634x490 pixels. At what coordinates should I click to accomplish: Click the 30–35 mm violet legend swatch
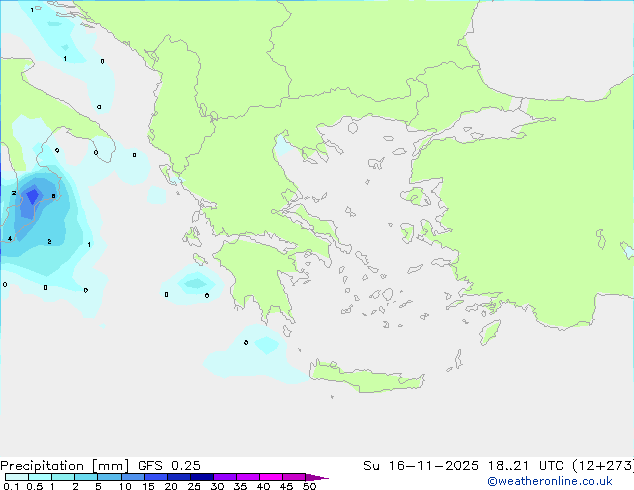tap(224, 477)
